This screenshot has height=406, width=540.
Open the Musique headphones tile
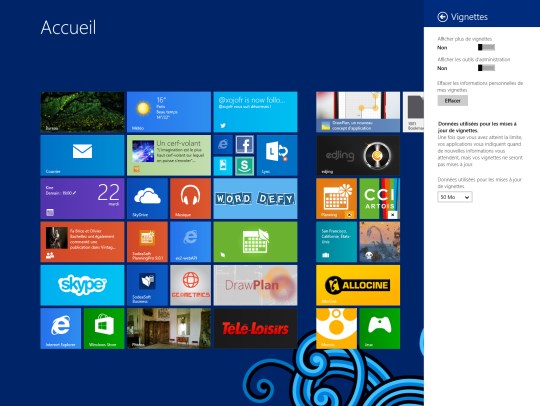[x=190, y=199]
